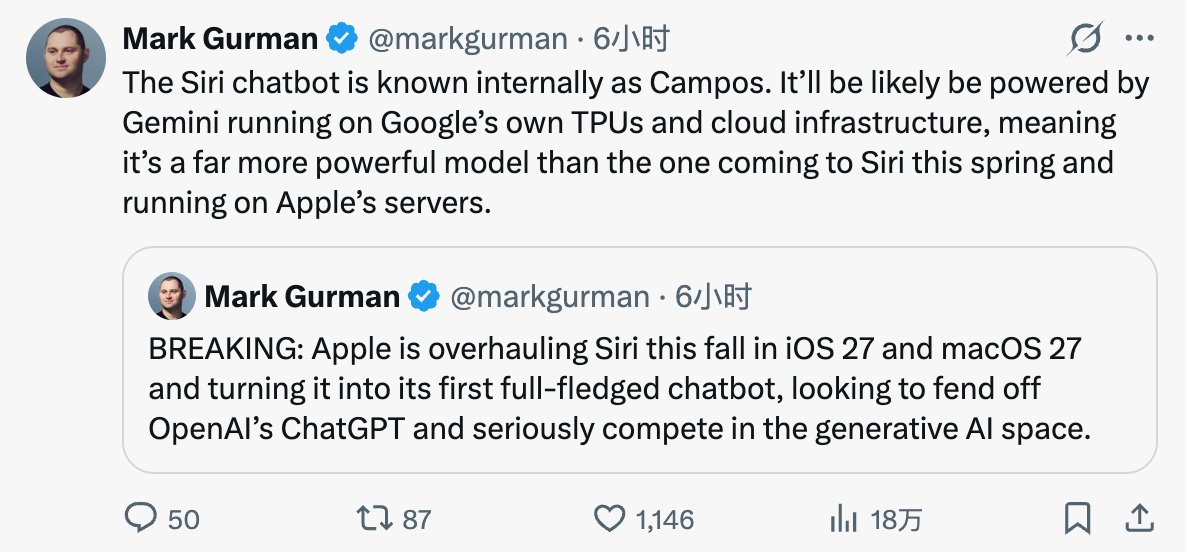Click the reply speech bubble icon

(x=141, y=518)
